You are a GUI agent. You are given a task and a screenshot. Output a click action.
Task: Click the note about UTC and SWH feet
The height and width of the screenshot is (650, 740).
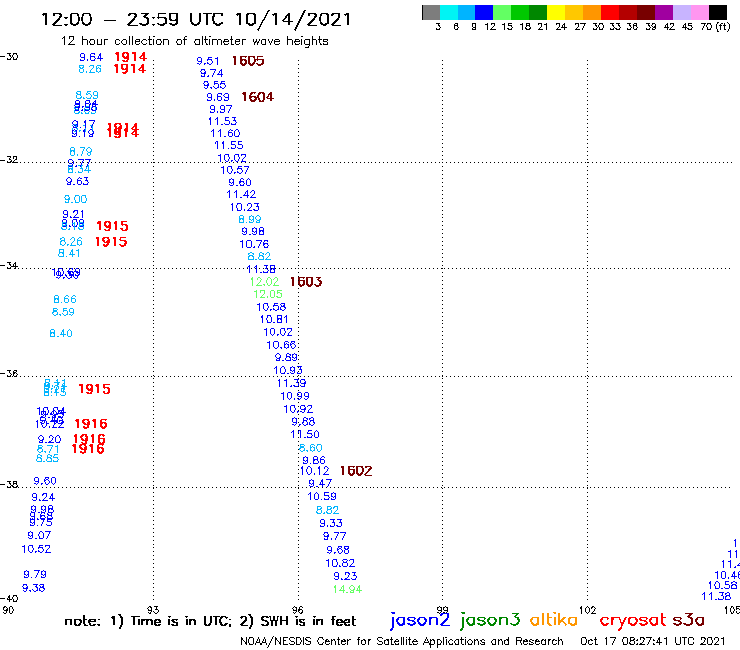click(210, 621)
